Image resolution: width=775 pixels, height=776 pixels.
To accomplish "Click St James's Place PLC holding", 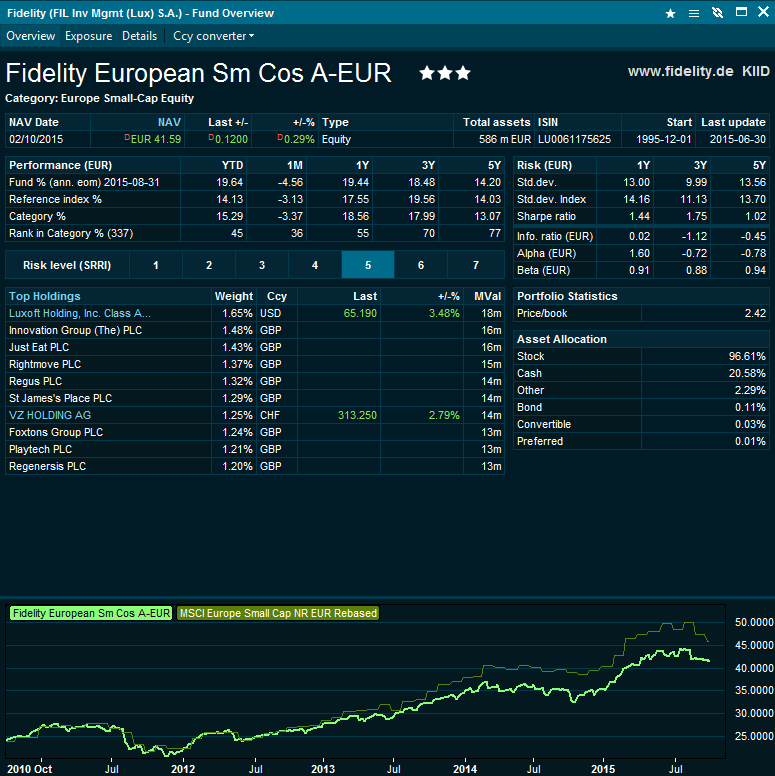I will tap(60, 398).
